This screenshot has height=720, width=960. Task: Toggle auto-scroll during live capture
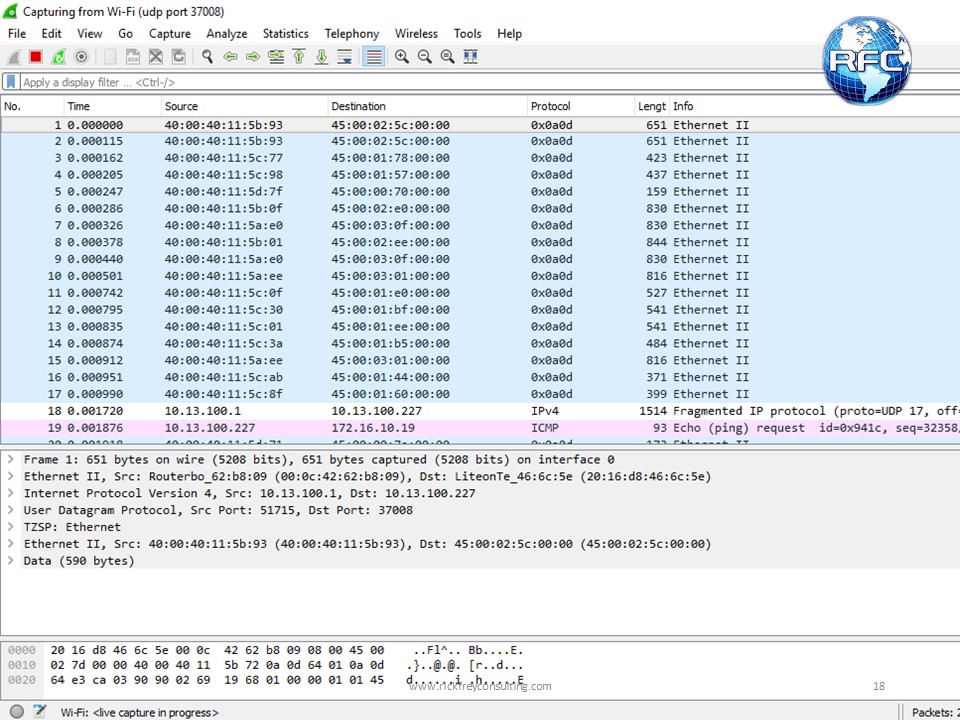point(345,57)
